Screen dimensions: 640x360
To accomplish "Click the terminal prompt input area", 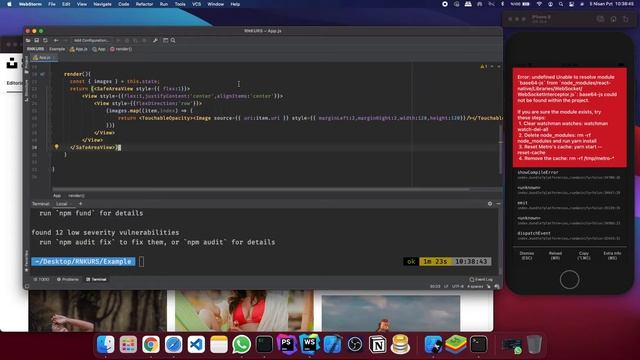I will click(142, 262).
